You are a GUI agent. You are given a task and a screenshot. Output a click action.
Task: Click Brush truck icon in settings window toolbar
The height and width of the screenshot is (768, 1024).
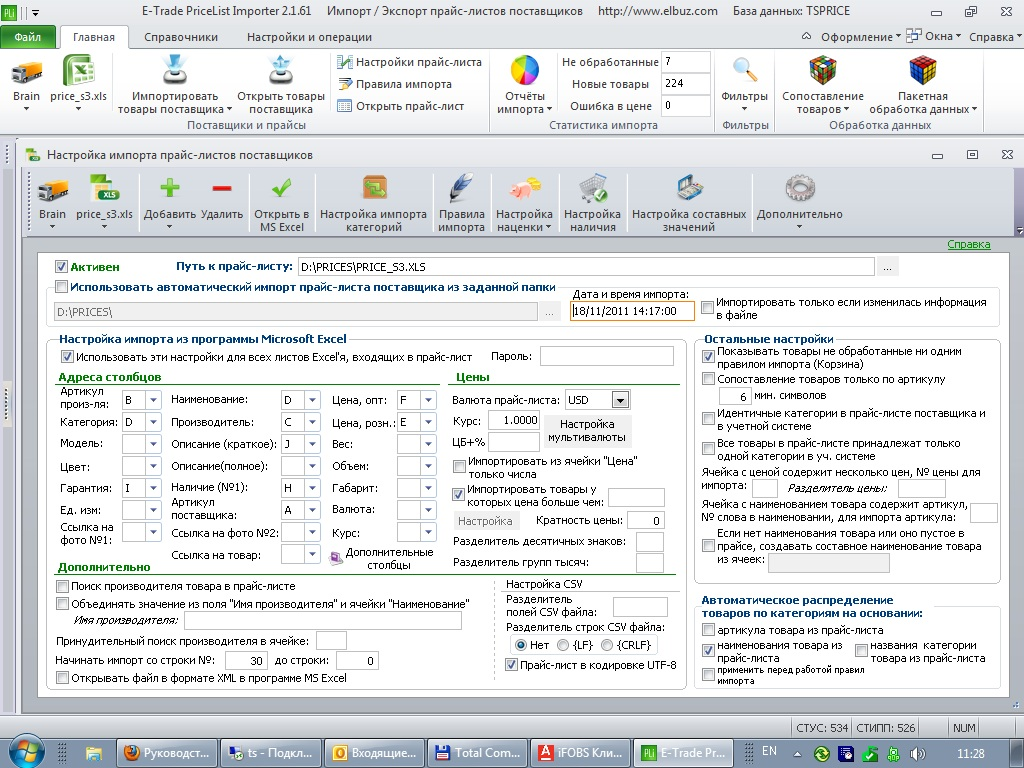coord(52,190)
